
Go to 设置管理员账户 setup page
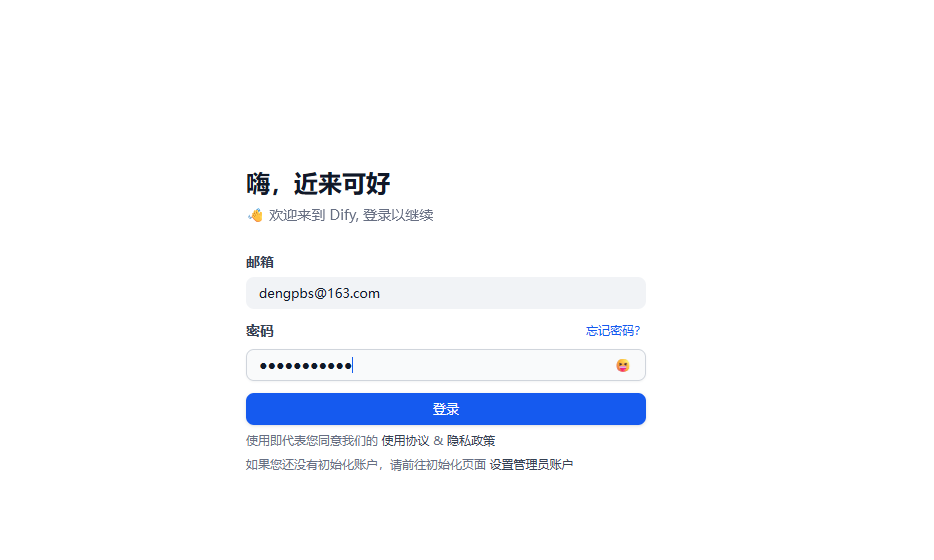tap(531, 465)
